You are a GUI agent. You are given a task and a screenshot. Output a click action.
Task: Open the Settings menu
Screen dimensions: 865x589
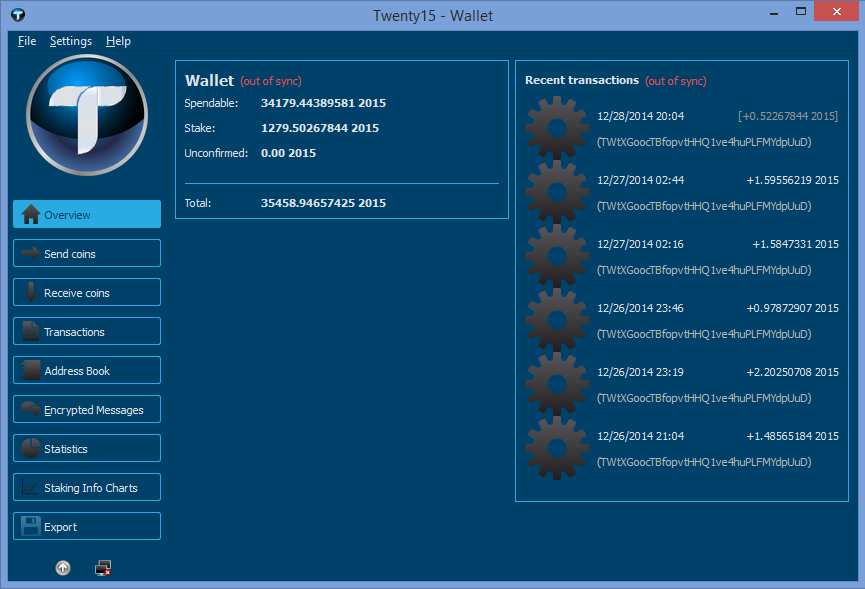point(71,41)
